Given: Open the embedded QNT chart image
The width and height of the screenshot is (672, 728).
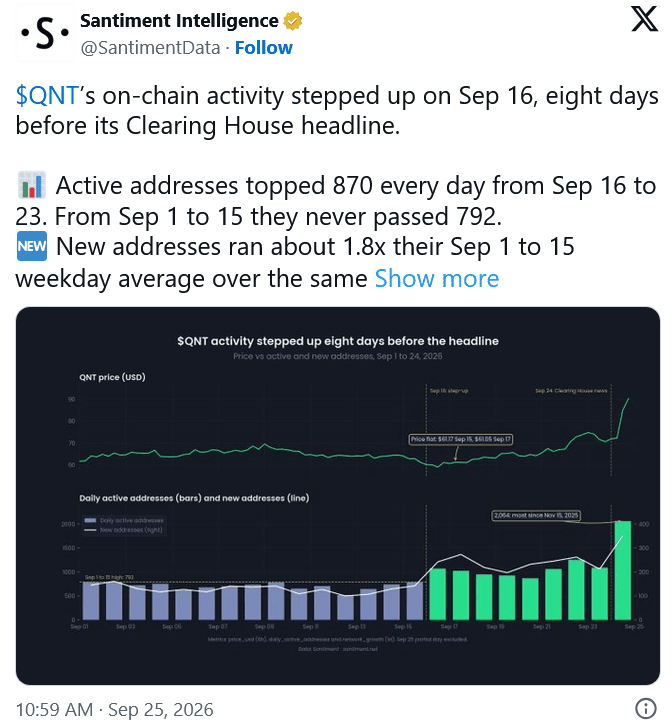Looking at the screenshot, I should (338, 495).
